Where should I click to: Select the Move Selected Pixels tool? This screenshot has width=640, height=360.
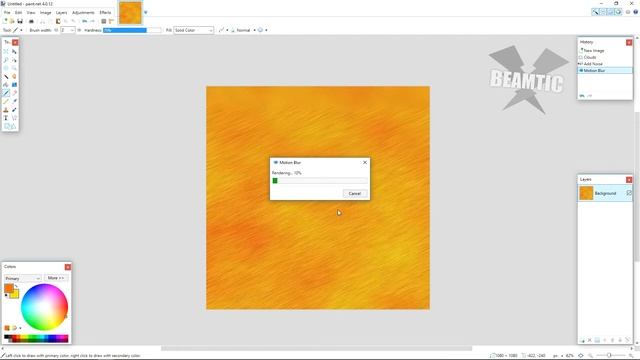pyautogui.click(x=14, y=51)
